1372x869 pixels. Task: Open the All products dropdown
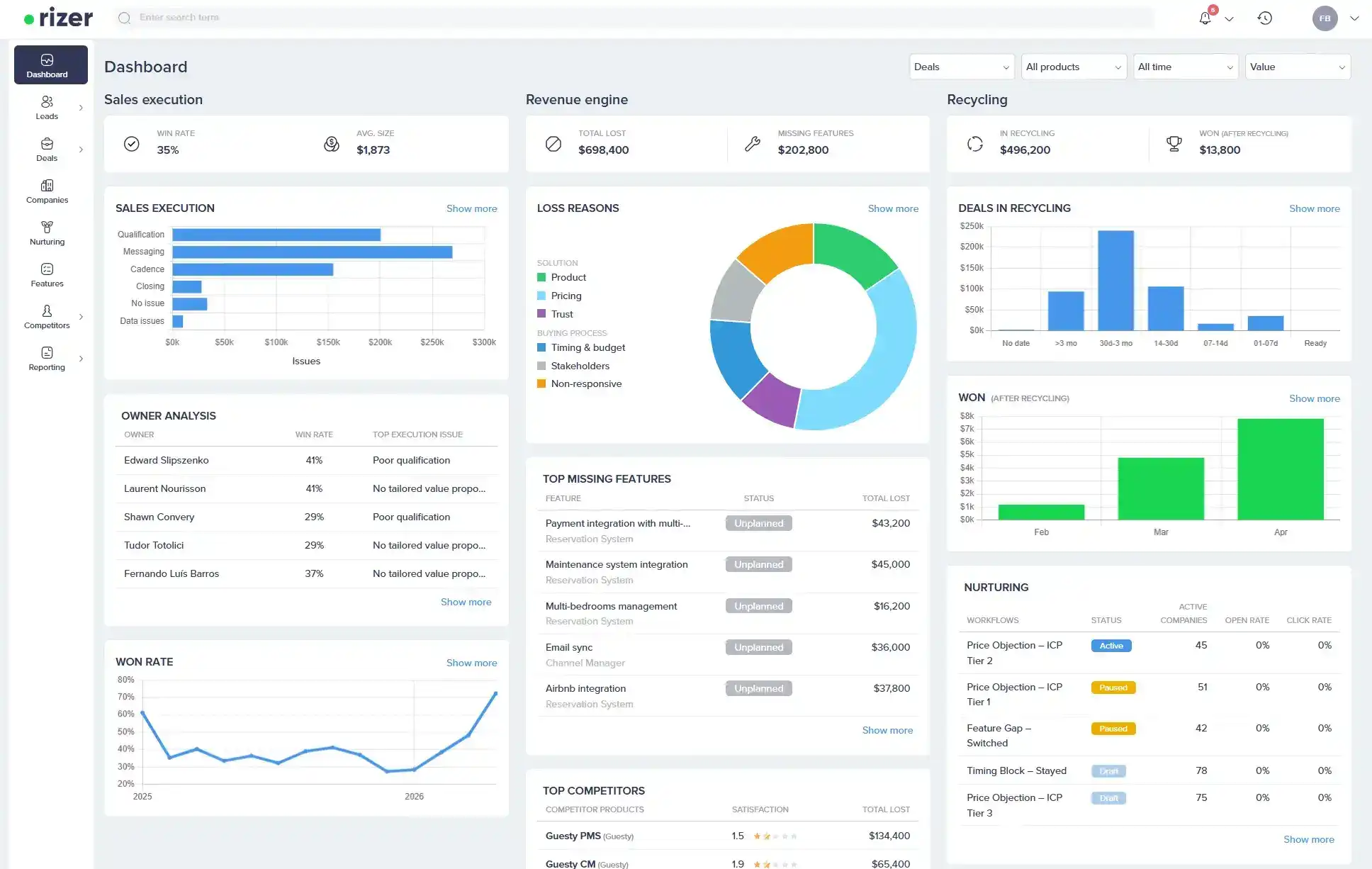[1074, 67]
